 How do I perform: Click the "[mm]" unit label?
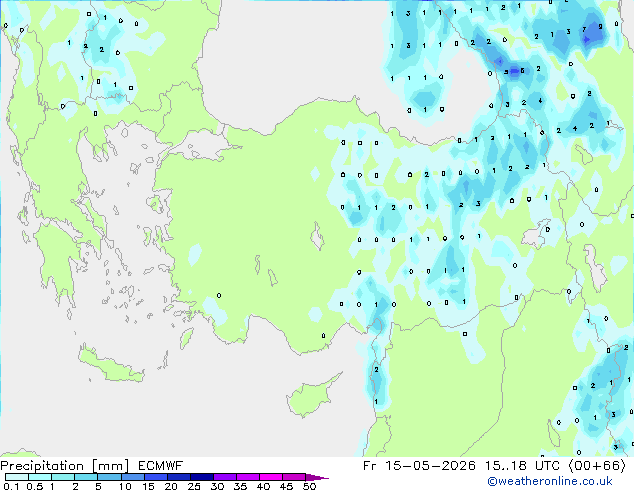coord(111,466)
